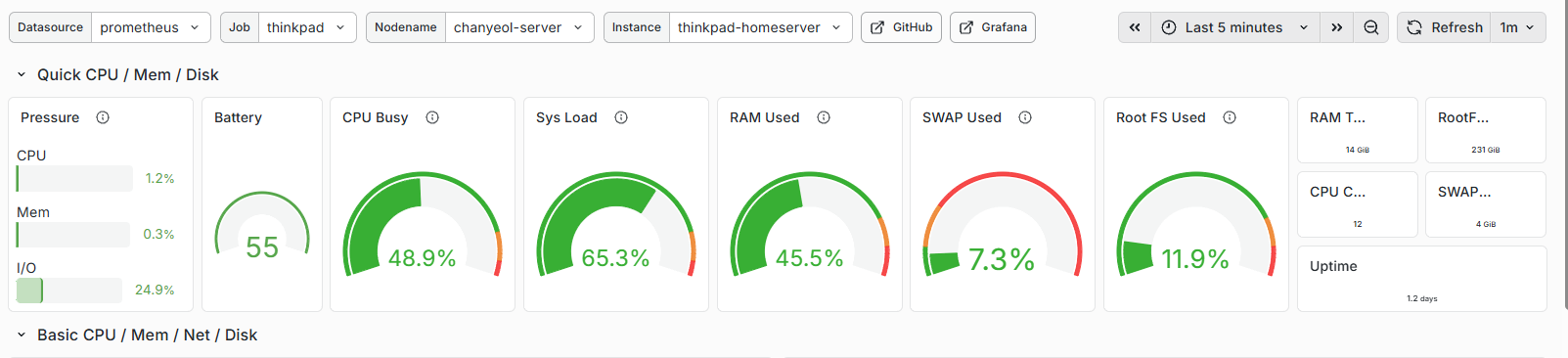
Task: Click the 12 CPU cores value
Action: click(x=1358, y=224)
